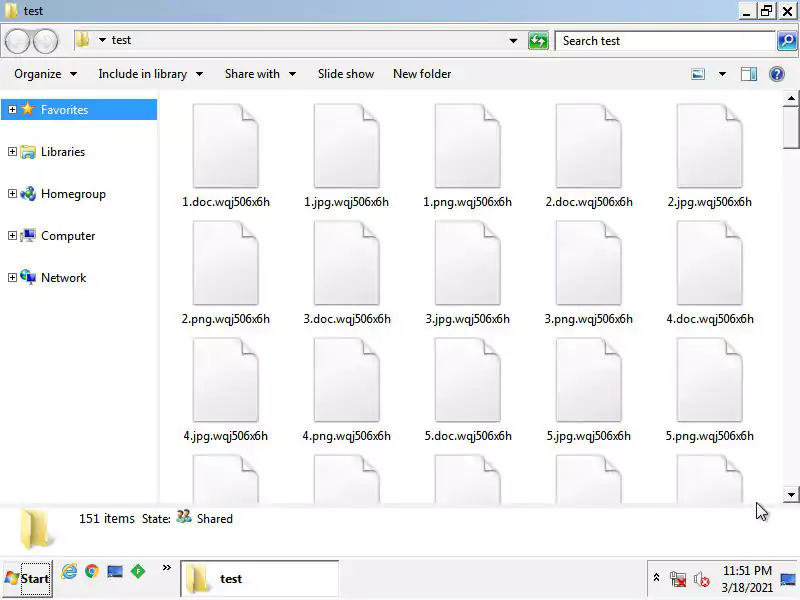Screen dimensions: 800x600
Task: Show hidden system tray icons
Action: click(657, 578)
